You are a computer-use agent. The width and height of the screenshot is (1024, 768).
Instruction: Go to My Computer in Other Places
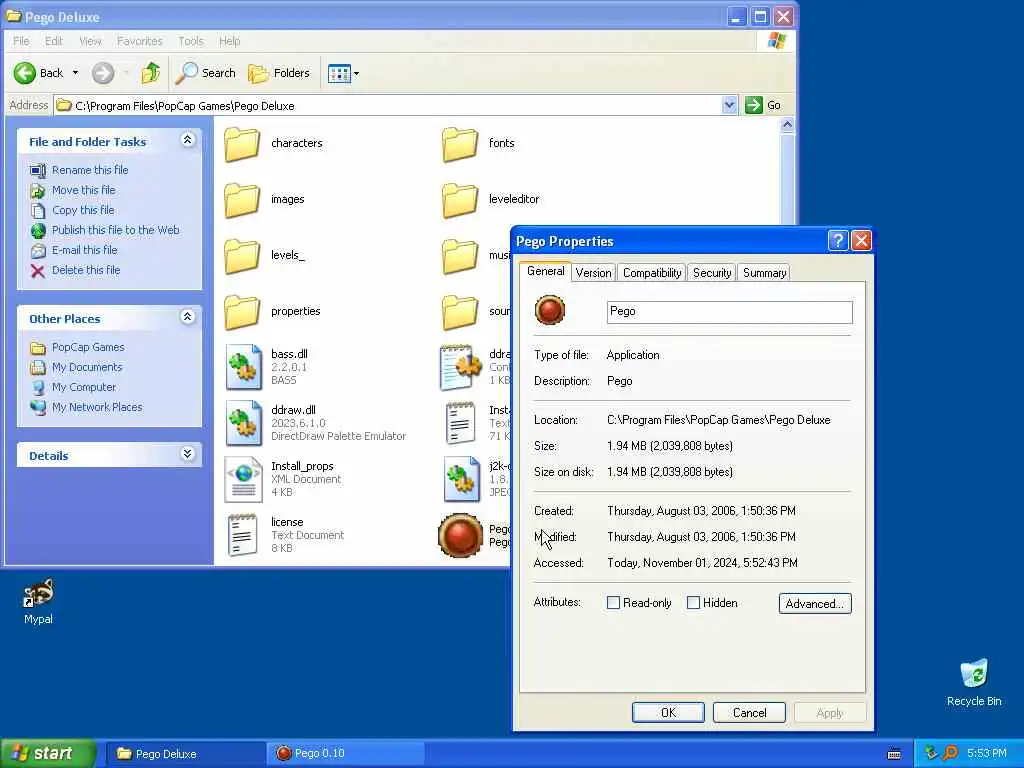(x=84, y=387)
